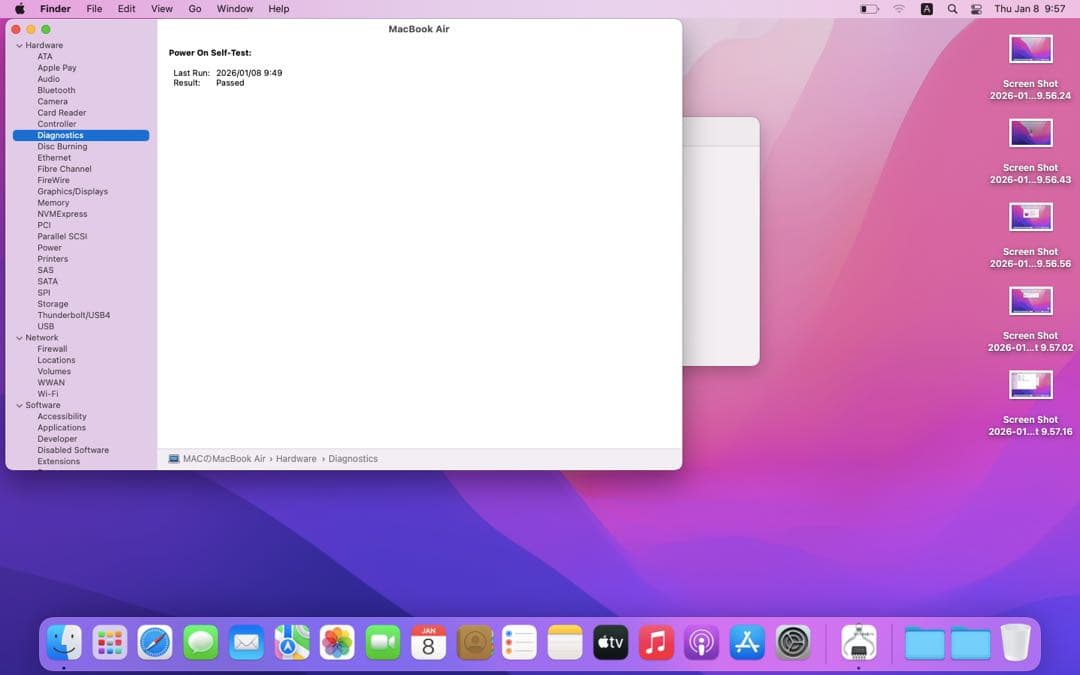Collapse the Software section
Screen dimensions: 1080x675
(x=20, y=405)
